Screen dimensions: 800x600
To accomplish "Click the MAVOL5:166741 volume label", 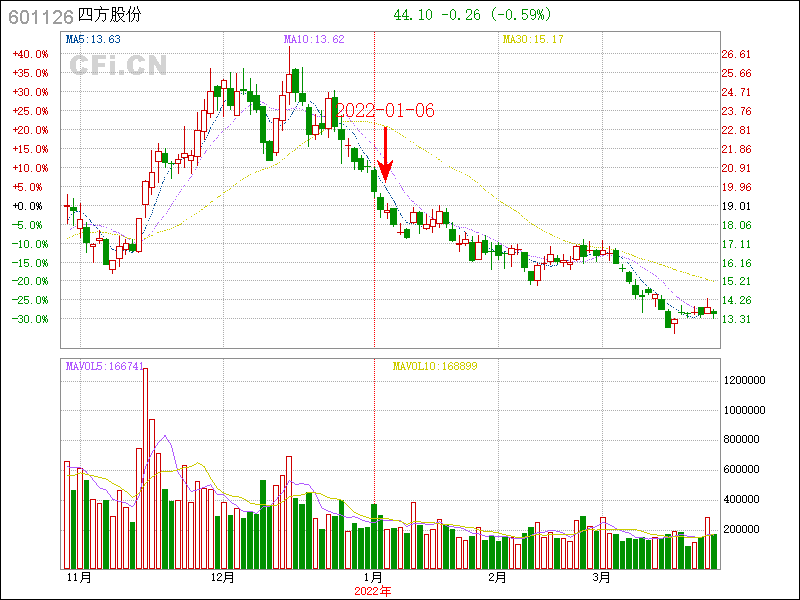I will pyautogui.click(x=104, y=366).
